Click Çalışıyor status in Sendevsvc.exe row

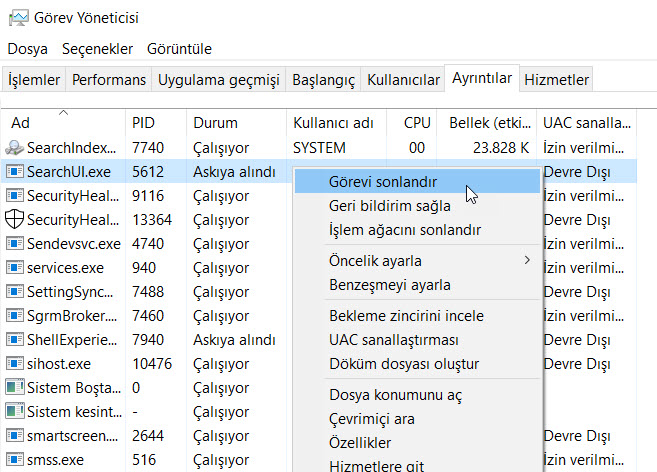[x=221, y=244]
